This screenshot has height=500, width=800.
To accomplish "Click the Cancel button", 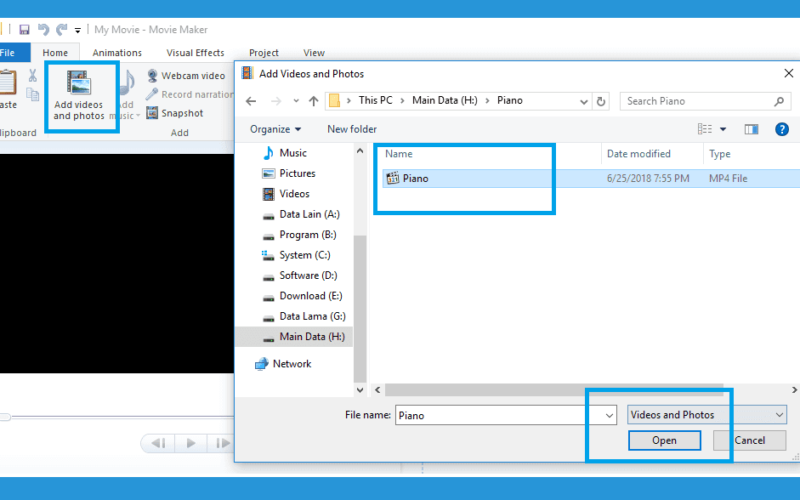I will 749,440.
